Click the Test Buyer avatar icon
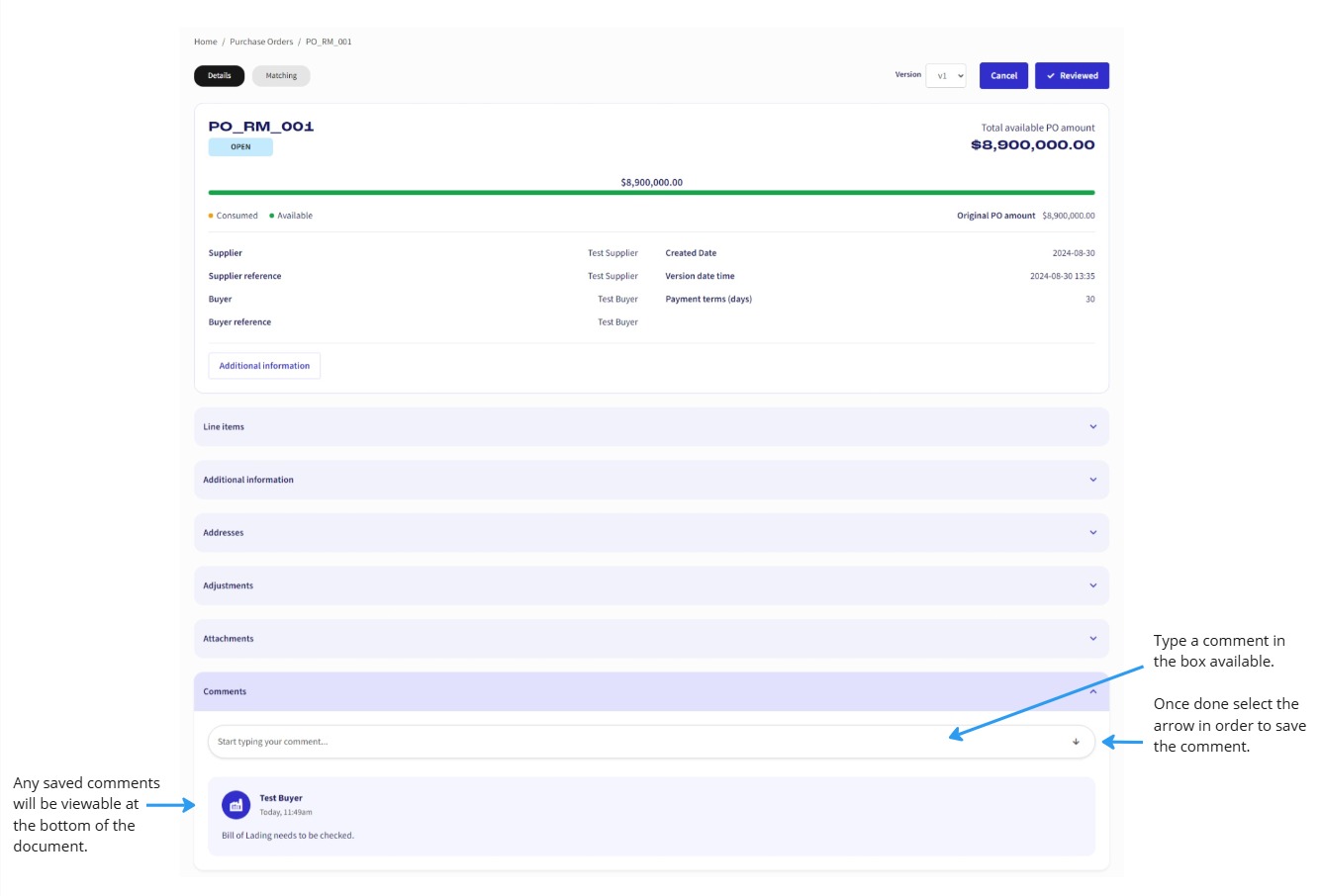Screen dimensions: 1320x896 pyautogui.click(x=236, y=805)
